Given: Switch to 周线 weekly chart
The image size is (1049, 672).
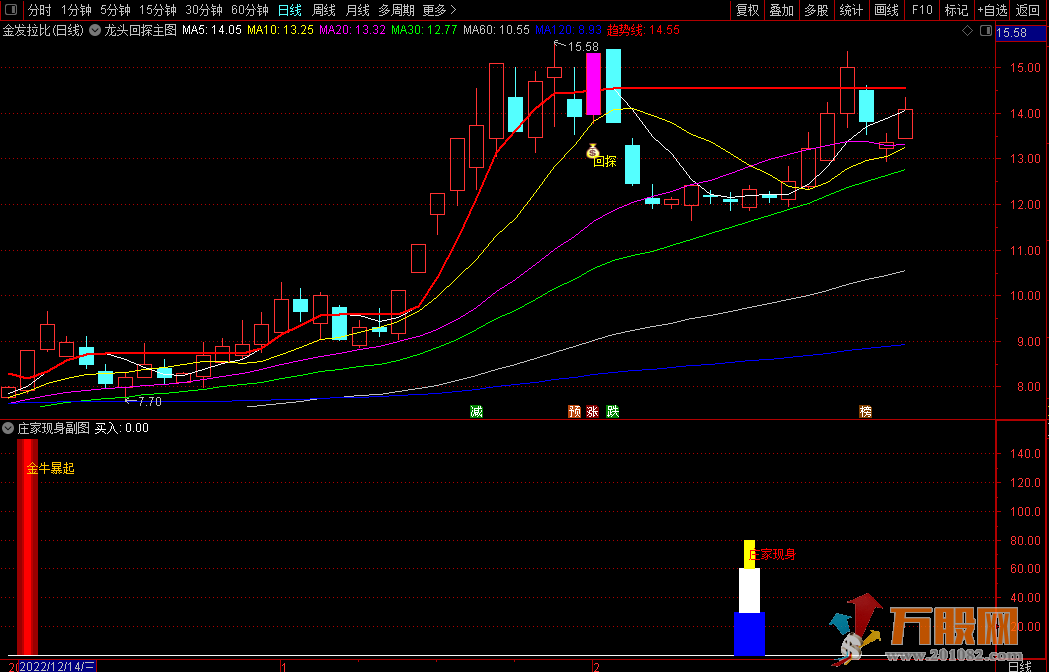Looking at the screenshot, I should pos(324,10).
